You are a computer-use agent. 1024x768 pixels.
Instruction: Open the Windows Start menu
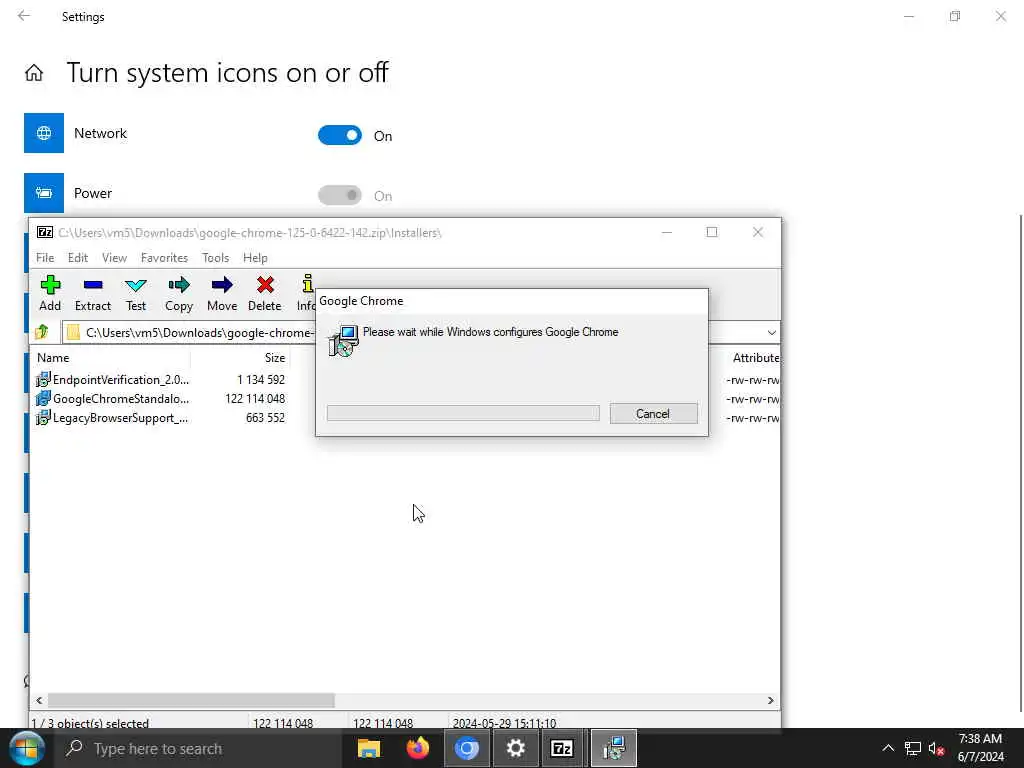click(x=26, y=748)
